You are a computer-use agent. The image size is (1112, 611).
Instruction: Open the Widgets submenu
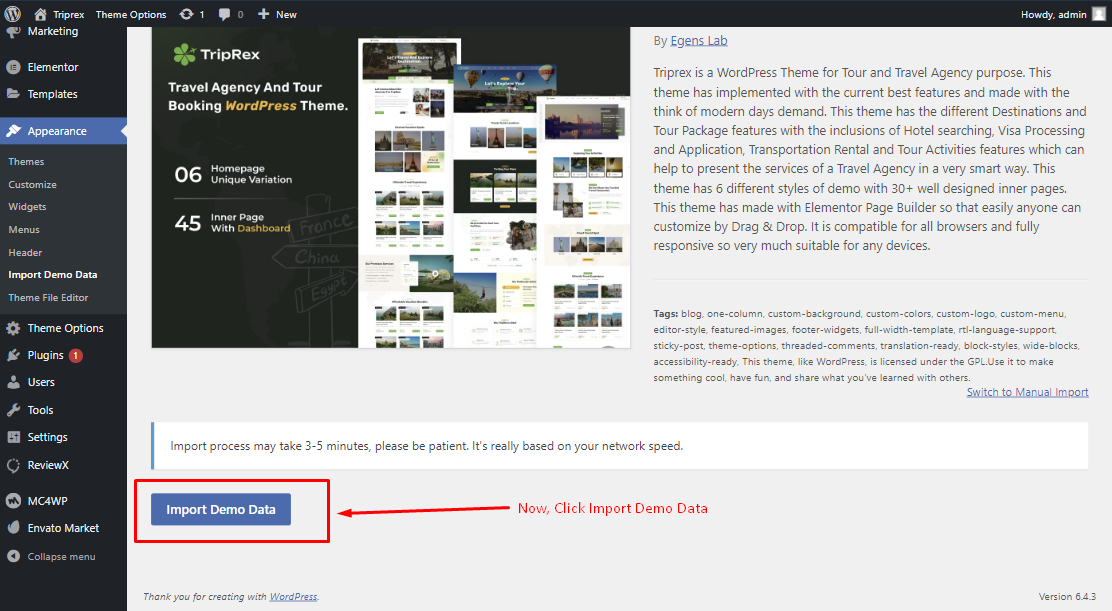27,207
